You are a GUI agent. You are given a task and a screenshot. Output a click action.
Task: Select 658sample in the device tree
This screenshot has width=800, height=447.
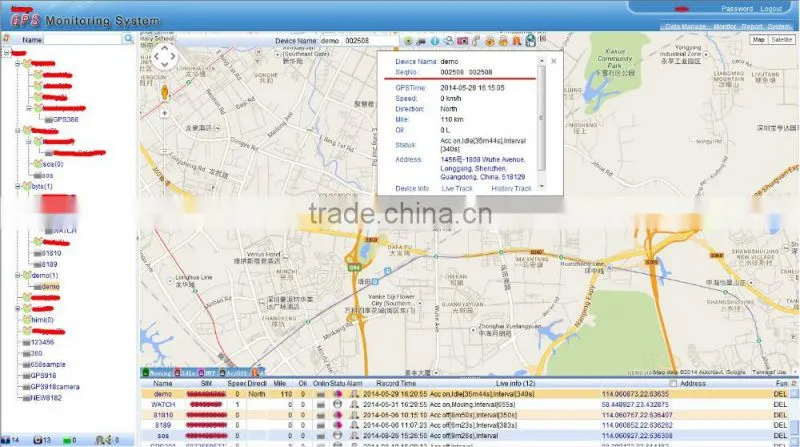click(x=47, y=364)
